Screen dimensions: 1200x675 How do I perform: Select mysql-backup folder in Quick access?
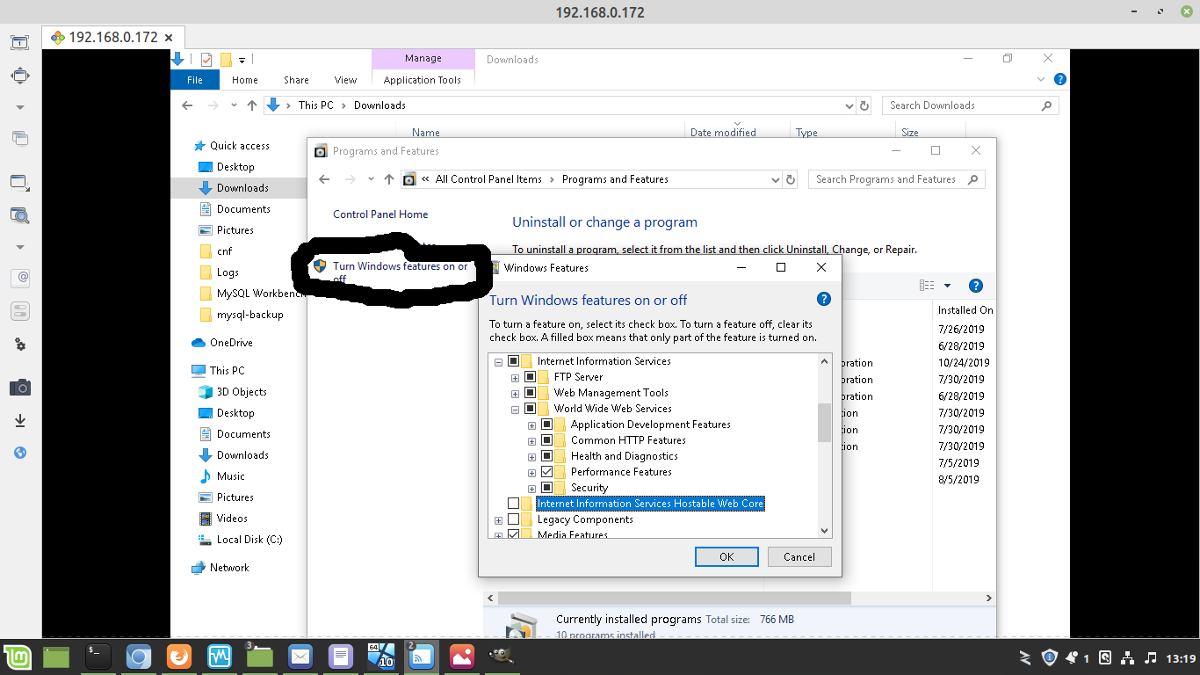tap(250, 314)
